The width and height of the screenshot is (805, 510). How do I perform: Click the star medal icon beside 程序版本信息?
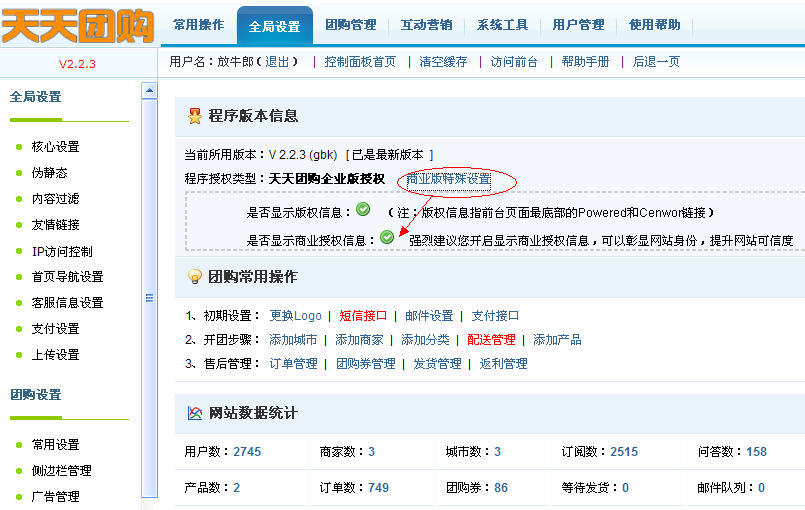[x=195, y=116]
